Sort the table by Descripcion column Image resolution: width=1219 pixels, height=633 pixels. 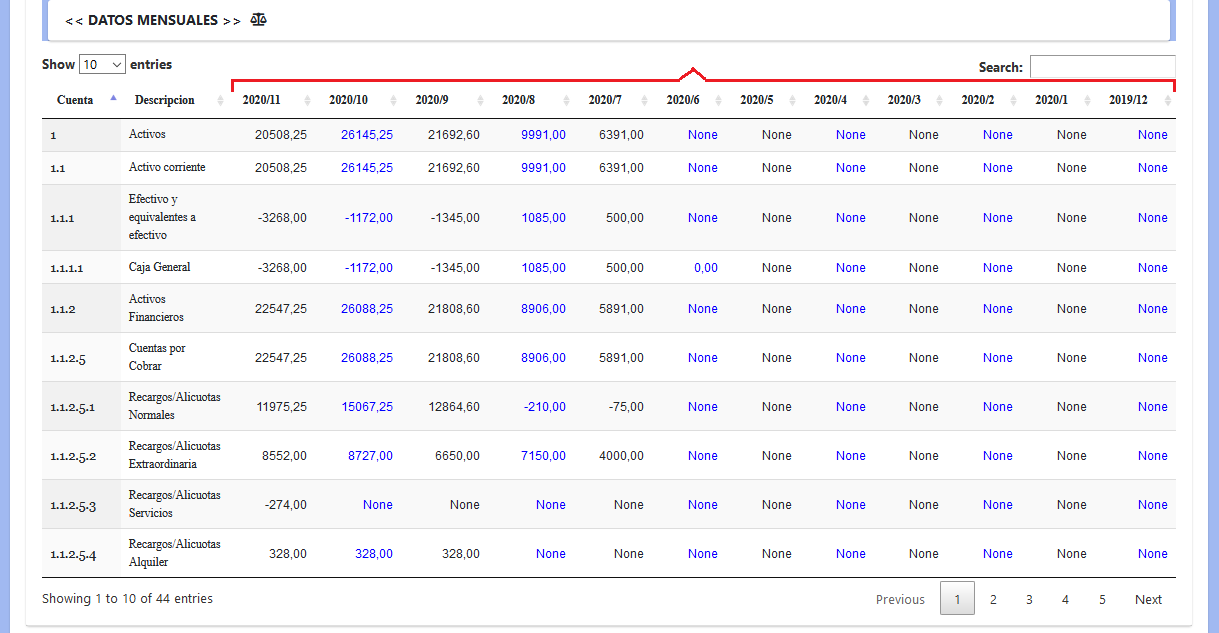(x=175, y=100)
